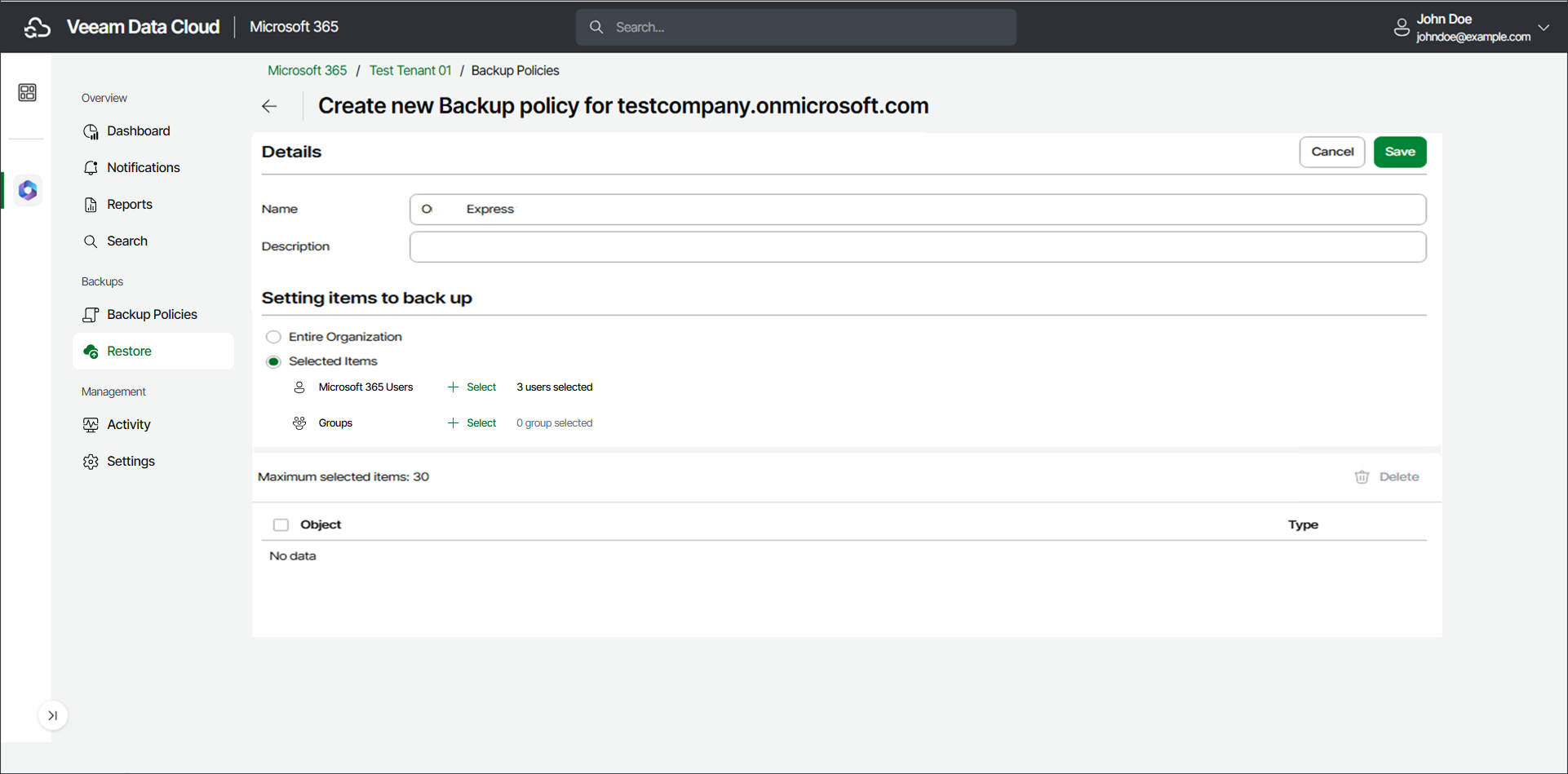The width and height of the screenshot is (1568, 774).
Task: Click the 'No data' table text
Action: click(x=293, y=556)
